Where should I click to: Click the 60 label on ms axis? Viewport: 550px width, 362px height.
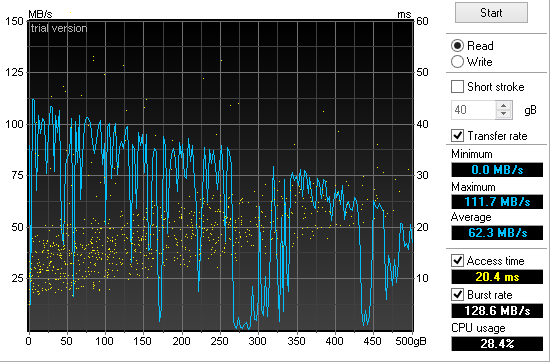click(422, 21)
